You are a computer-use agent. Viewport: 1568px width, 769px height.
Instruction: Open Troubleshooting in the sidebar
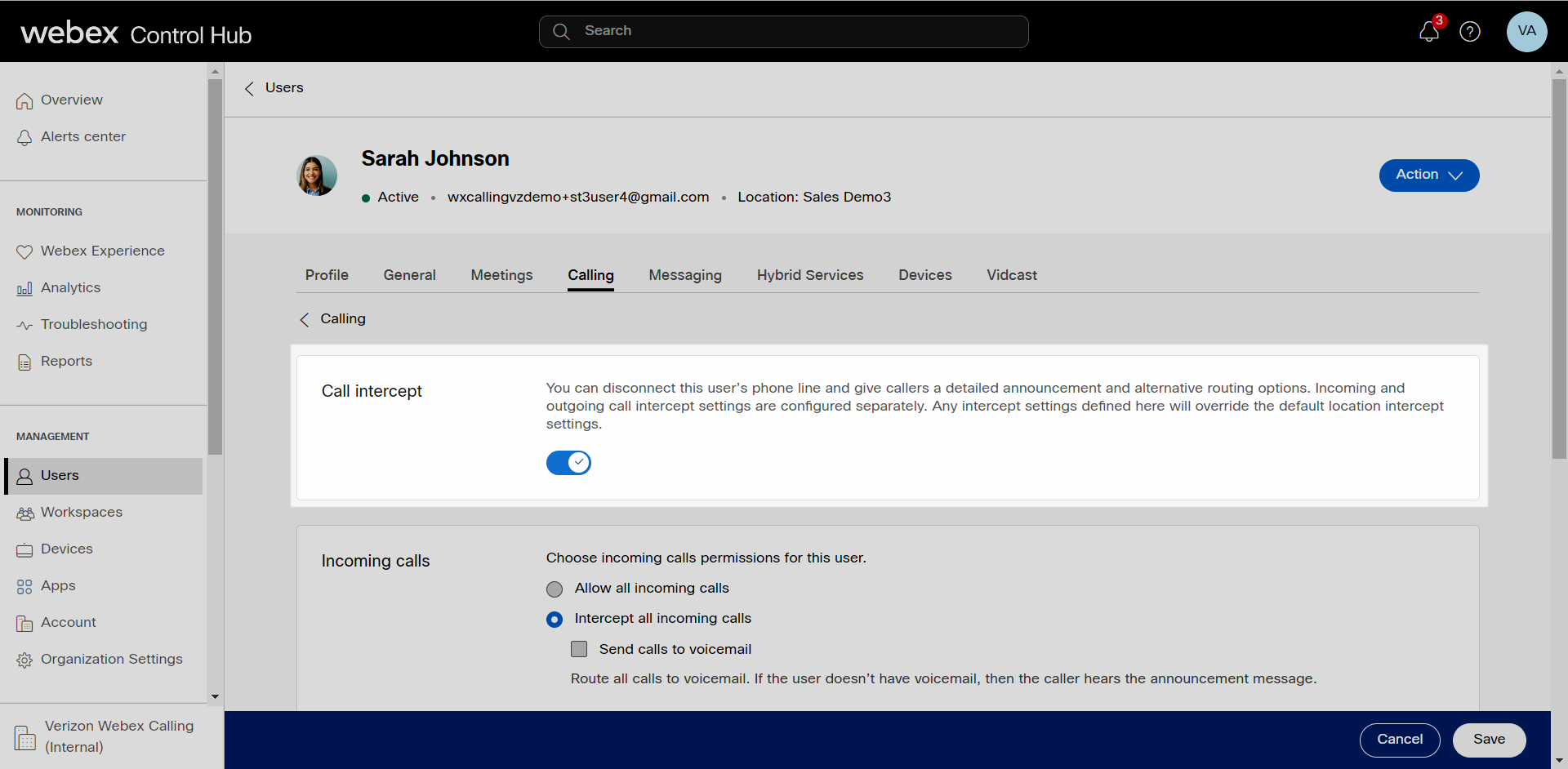(93, 324)
